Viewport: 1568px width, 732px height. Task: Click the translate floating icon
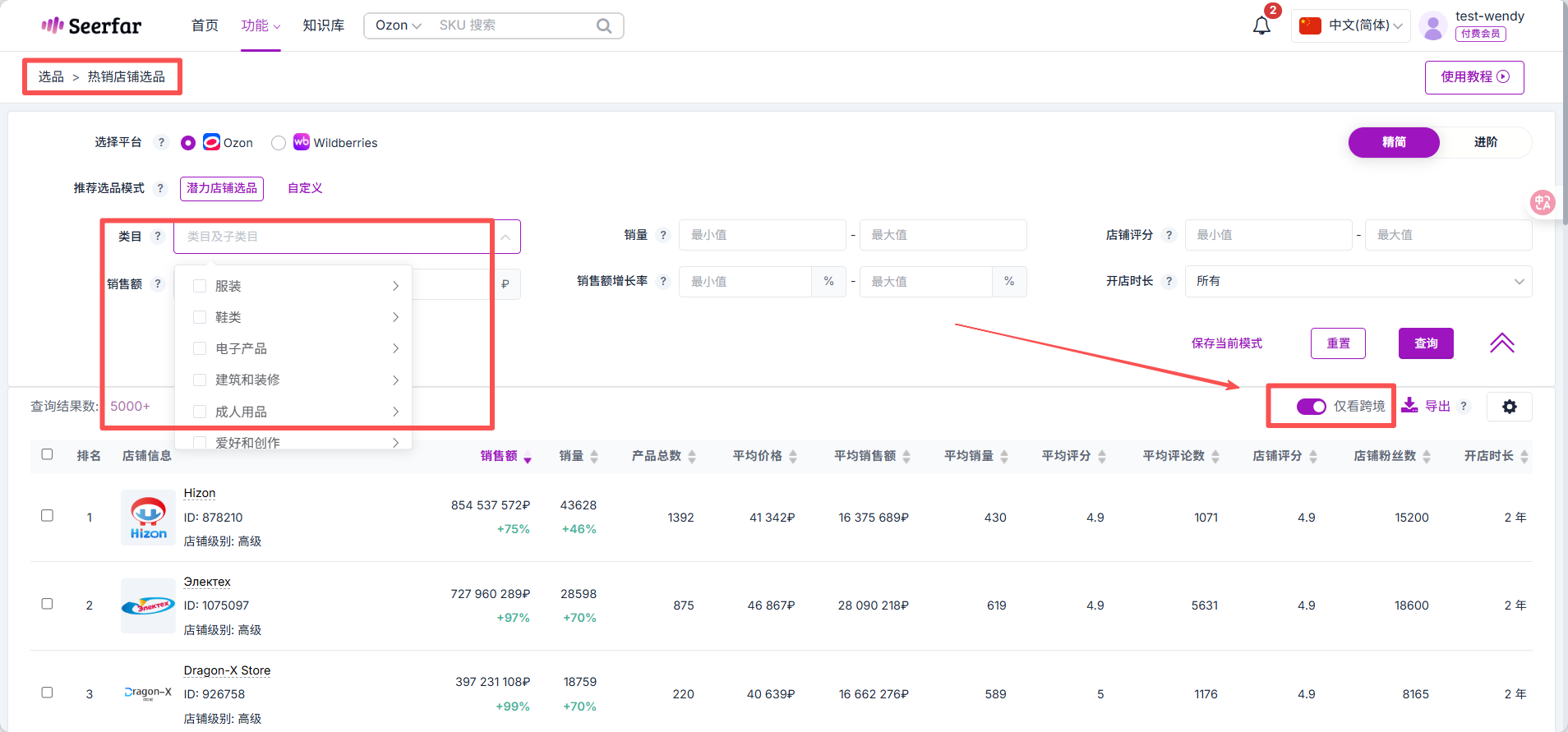coord(1543,202)
